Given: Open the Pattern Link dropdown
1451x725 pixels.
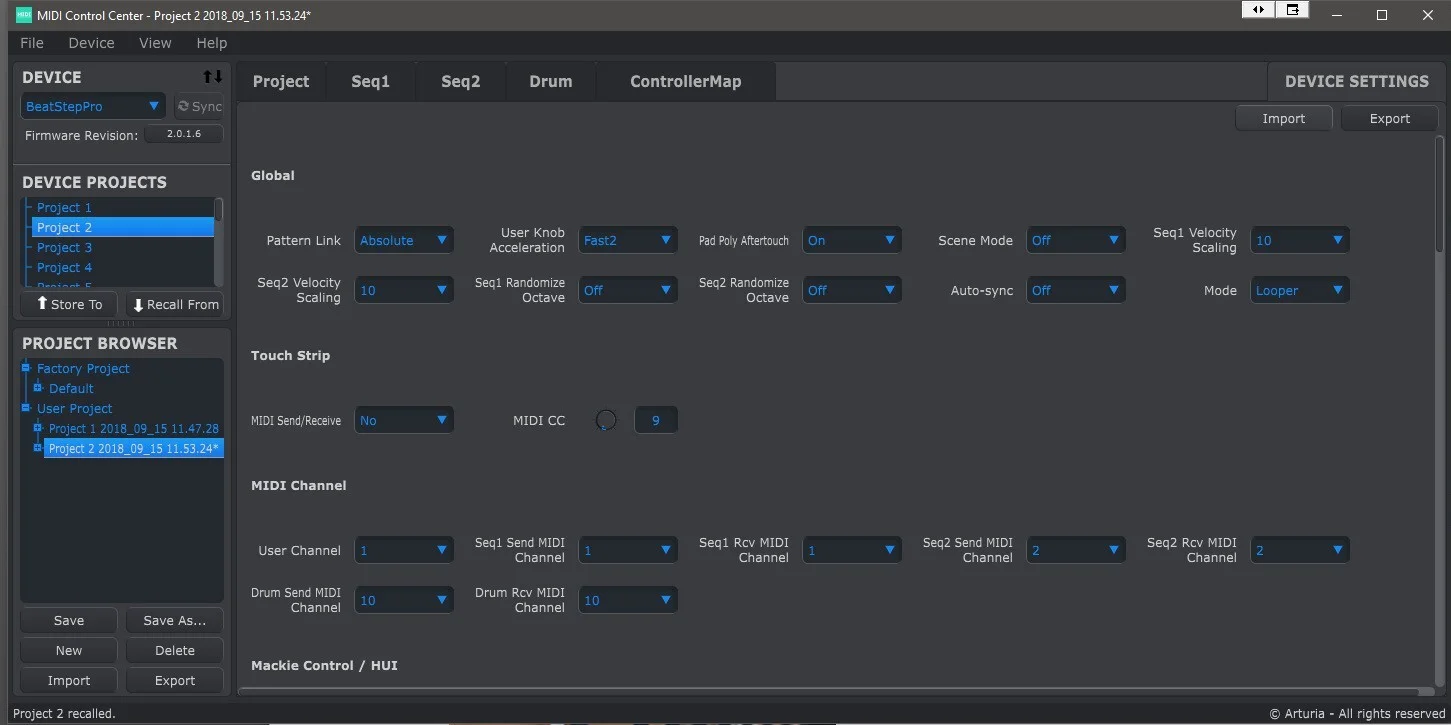Looking at the screenshot, I should click(x=404, y=240).
